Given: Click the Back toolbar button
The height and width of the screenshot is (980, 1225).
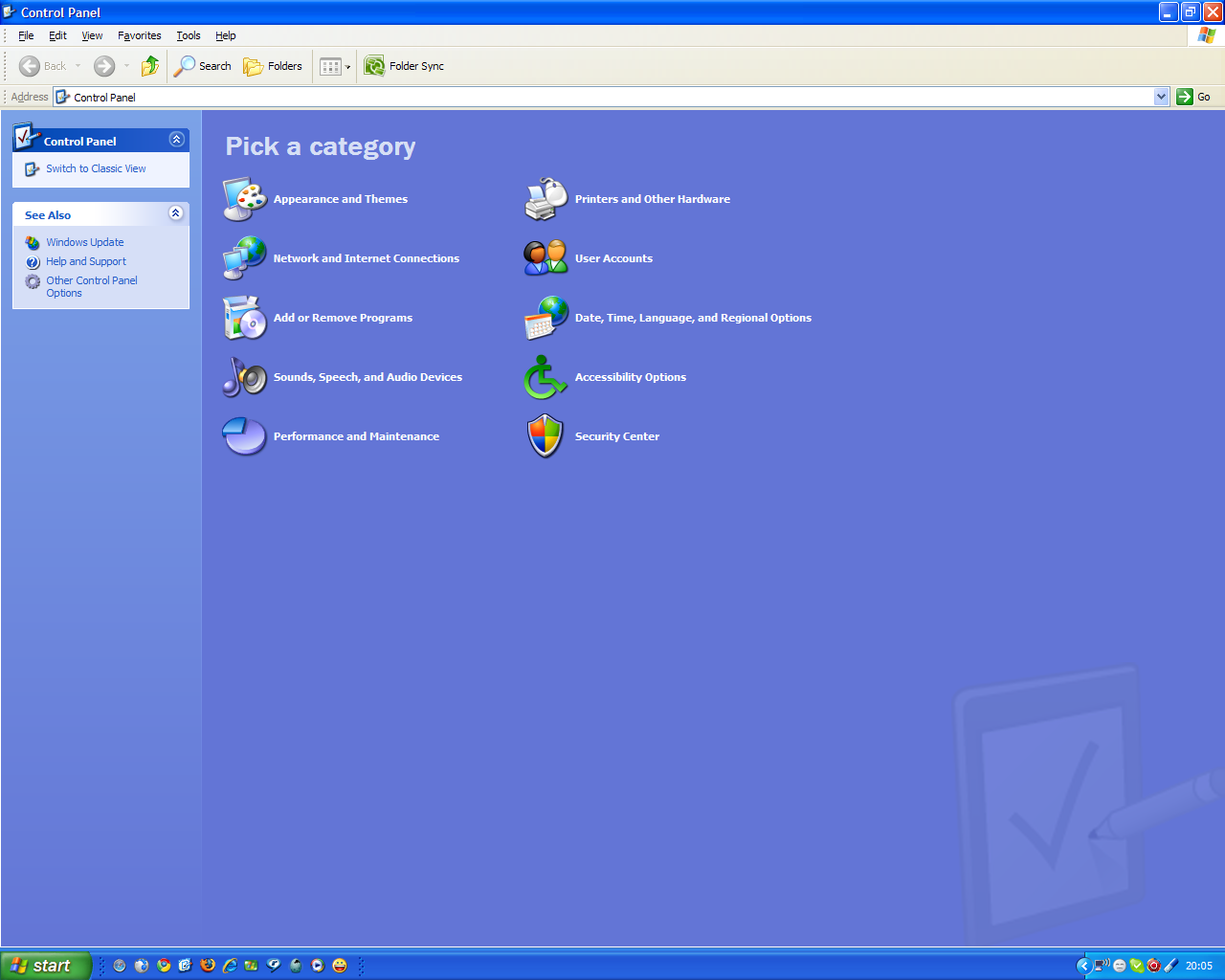Looking at the screenshot, I should (x=42, y=66).
